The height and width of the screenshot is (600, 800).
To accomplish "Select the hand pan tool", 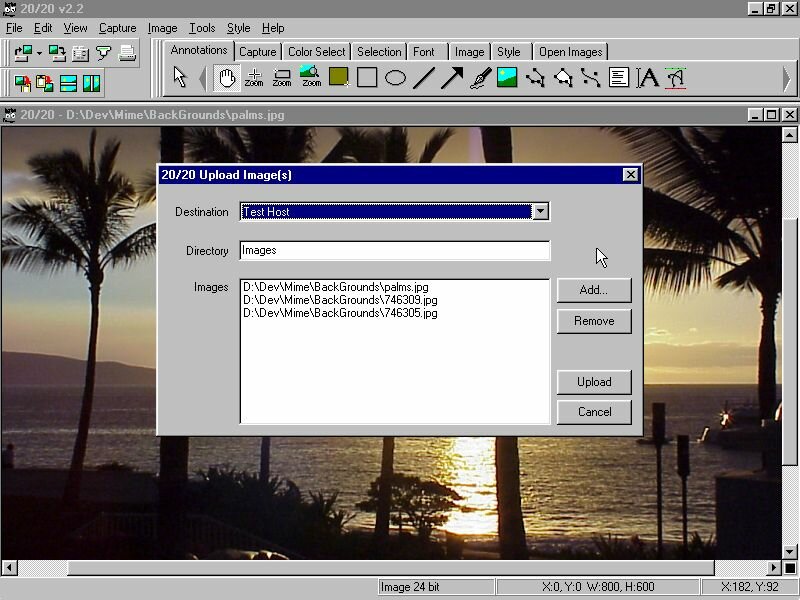I will (226, 77).
